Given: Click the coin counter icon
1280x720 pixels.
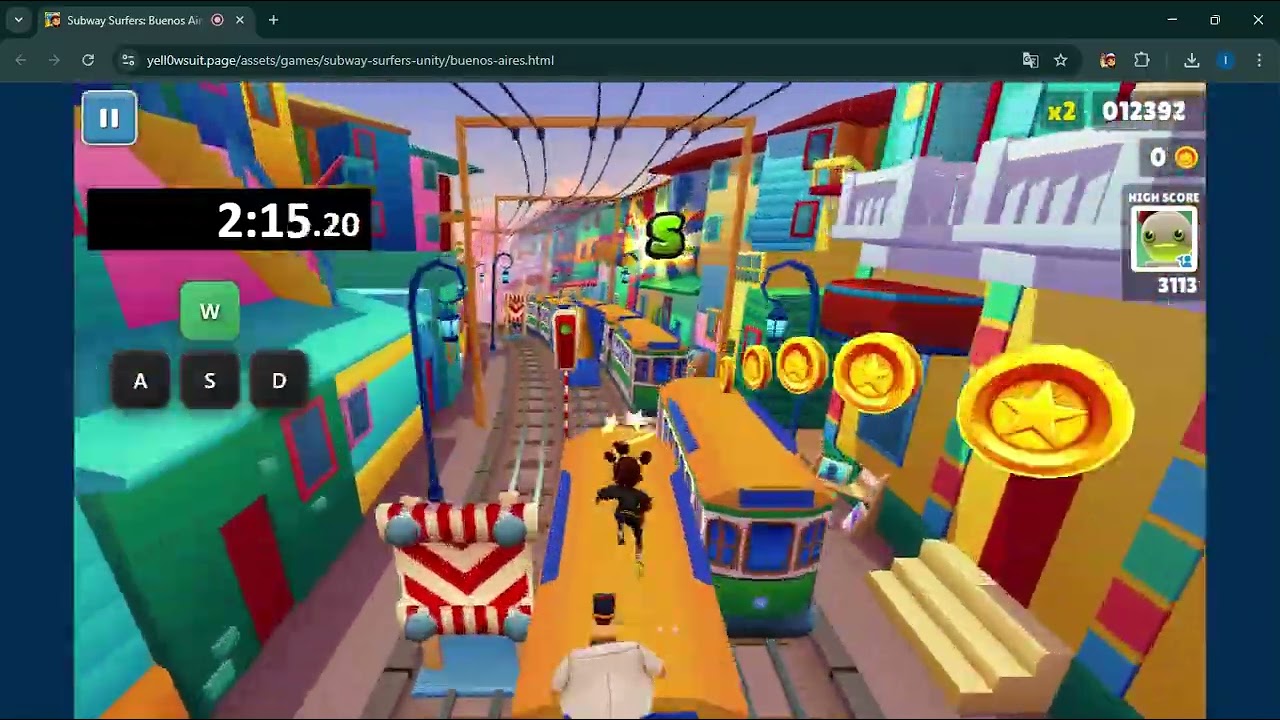Looking at the screenshot, I should [x=1186, y=157].
